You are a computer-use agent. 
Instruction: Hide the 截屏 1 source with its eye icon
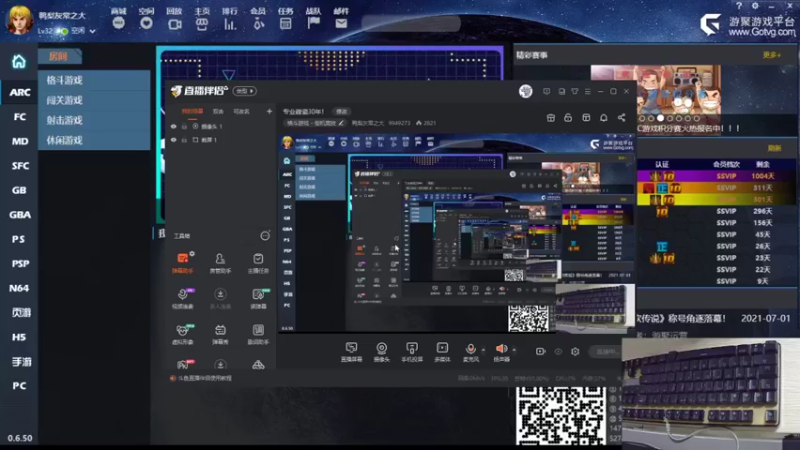point(173,140)
